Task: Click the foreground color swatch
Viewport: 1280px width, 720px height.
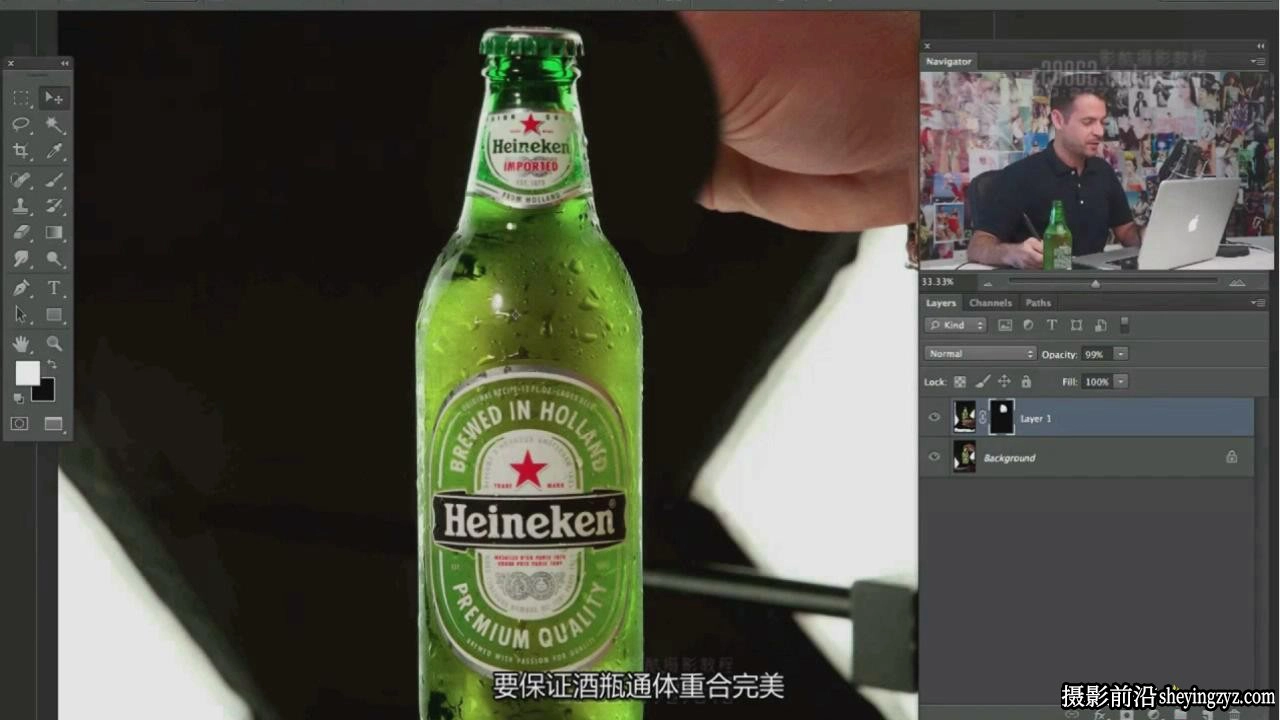Action: coord(27,373)
